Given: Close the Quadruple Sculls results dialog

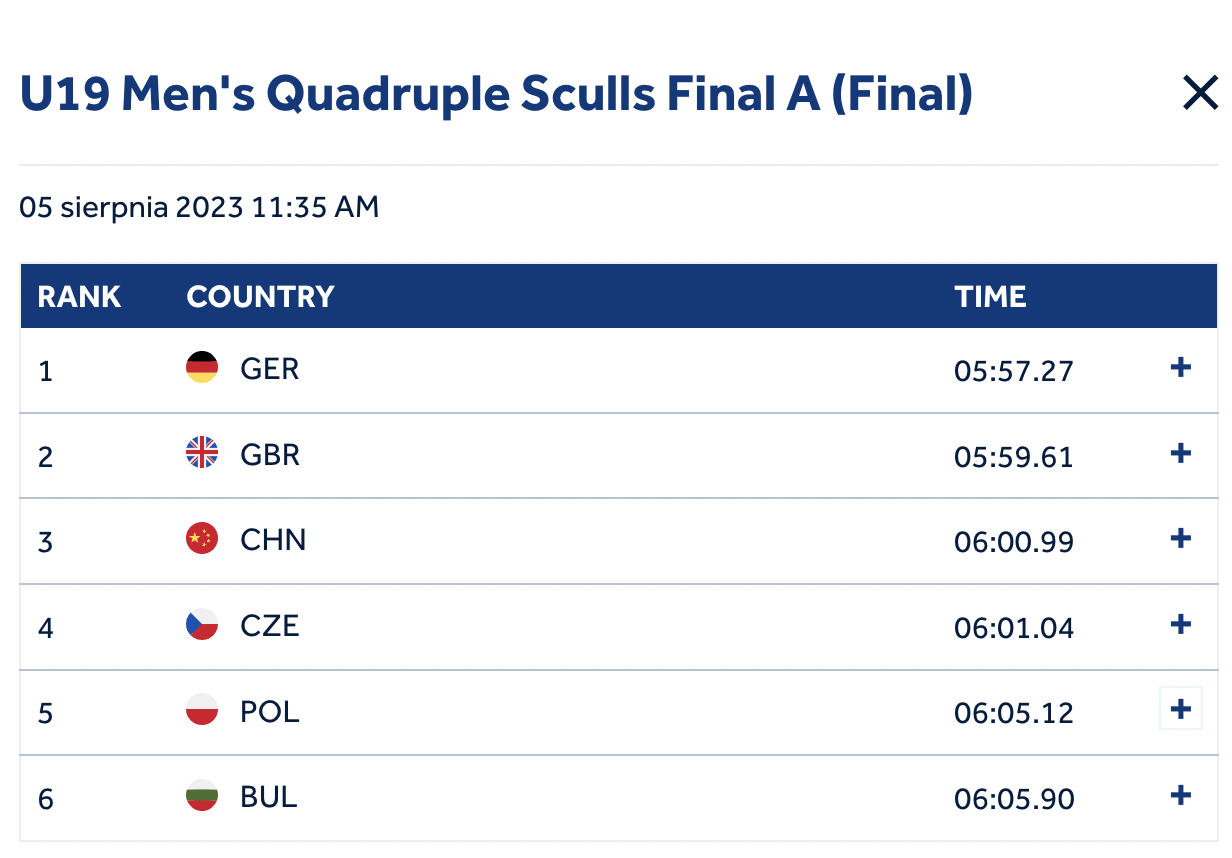Looking at the screenshot, I should pos(1200,94).
